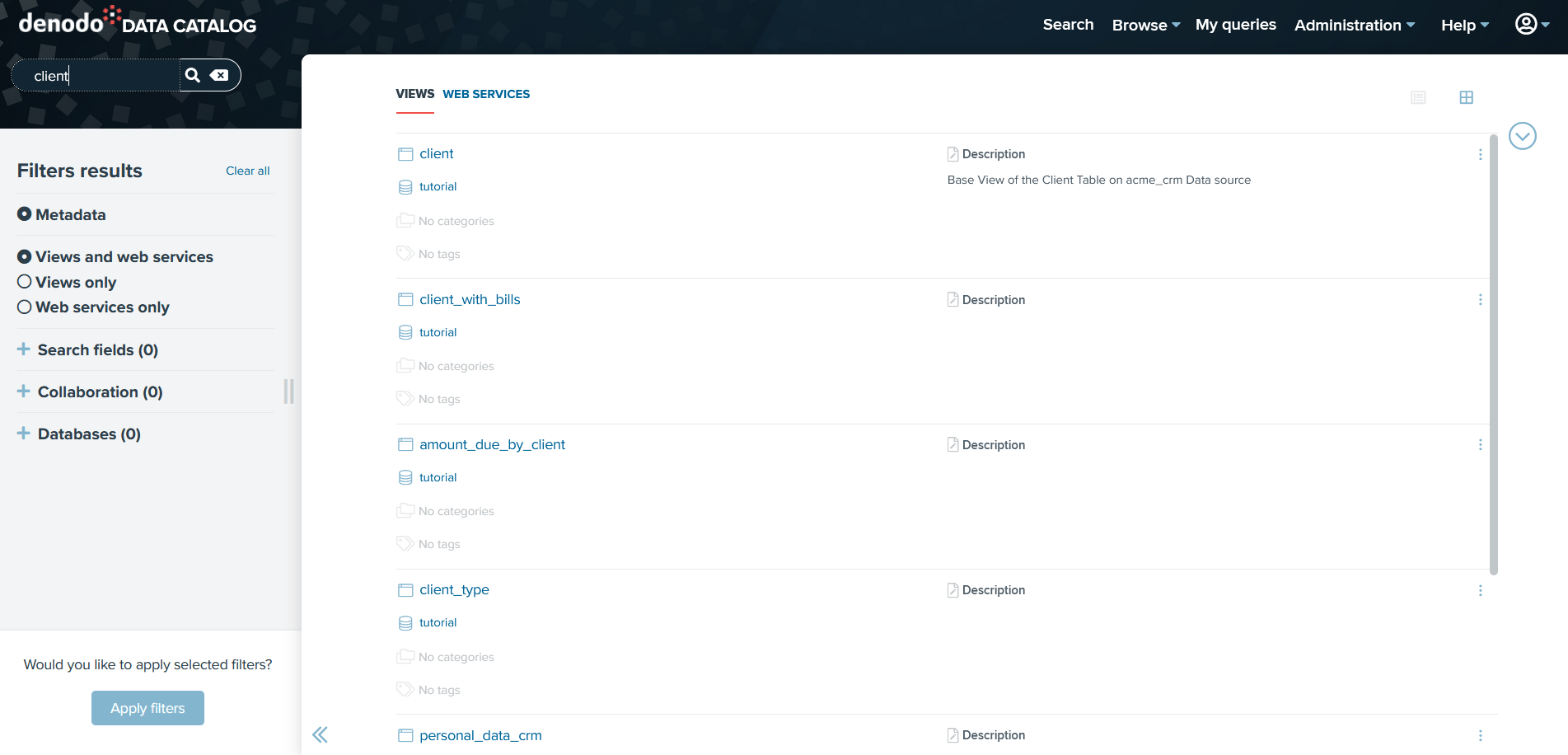This screenshot has width=1568, height=755.
Task: Click the circled down-chevron icon
Action: 1522,136
